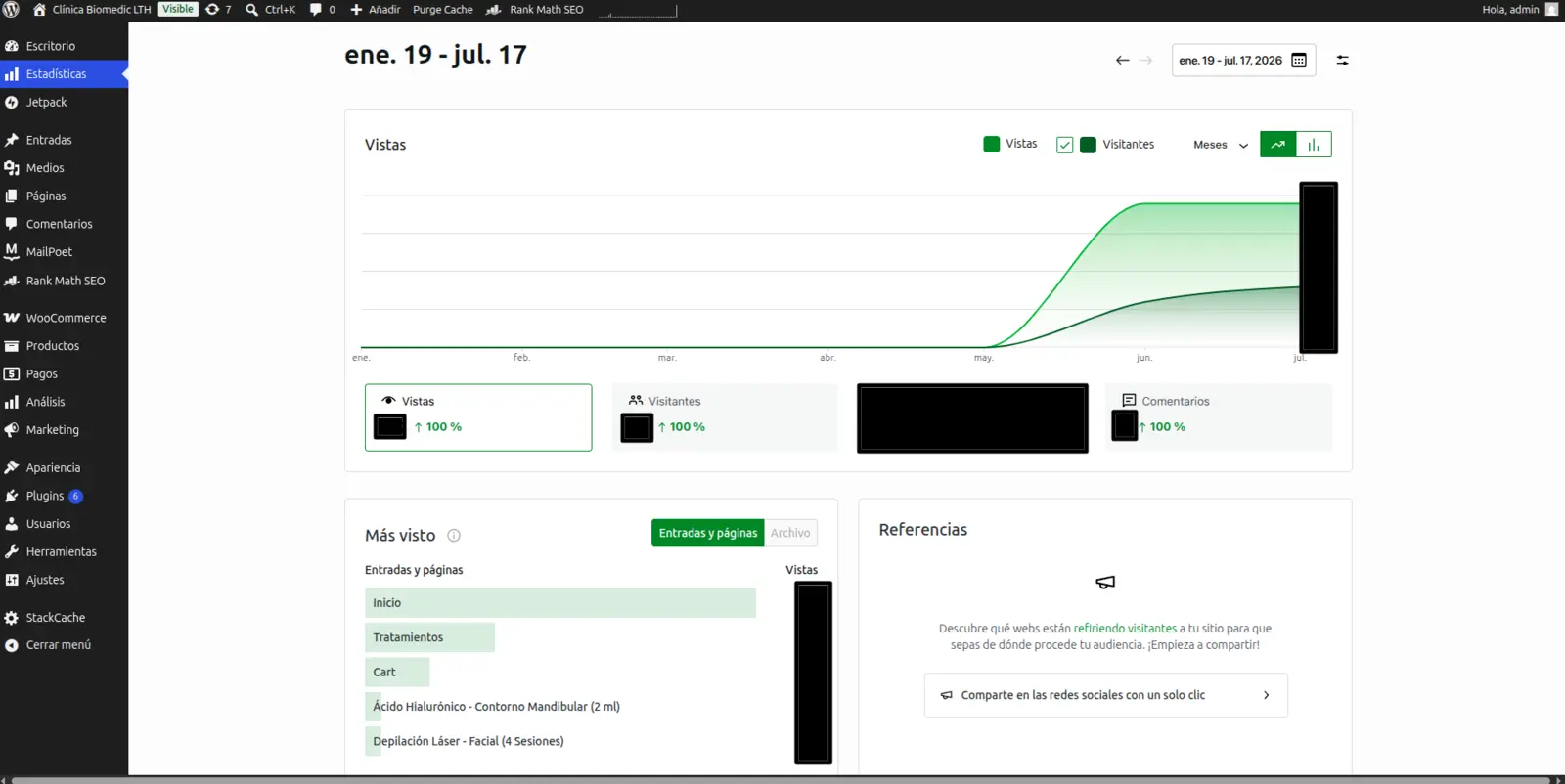The width and height of the screenshot is (1565, 784).
Task: Open Jetpack in the sidebar
Action: [64, 103]
